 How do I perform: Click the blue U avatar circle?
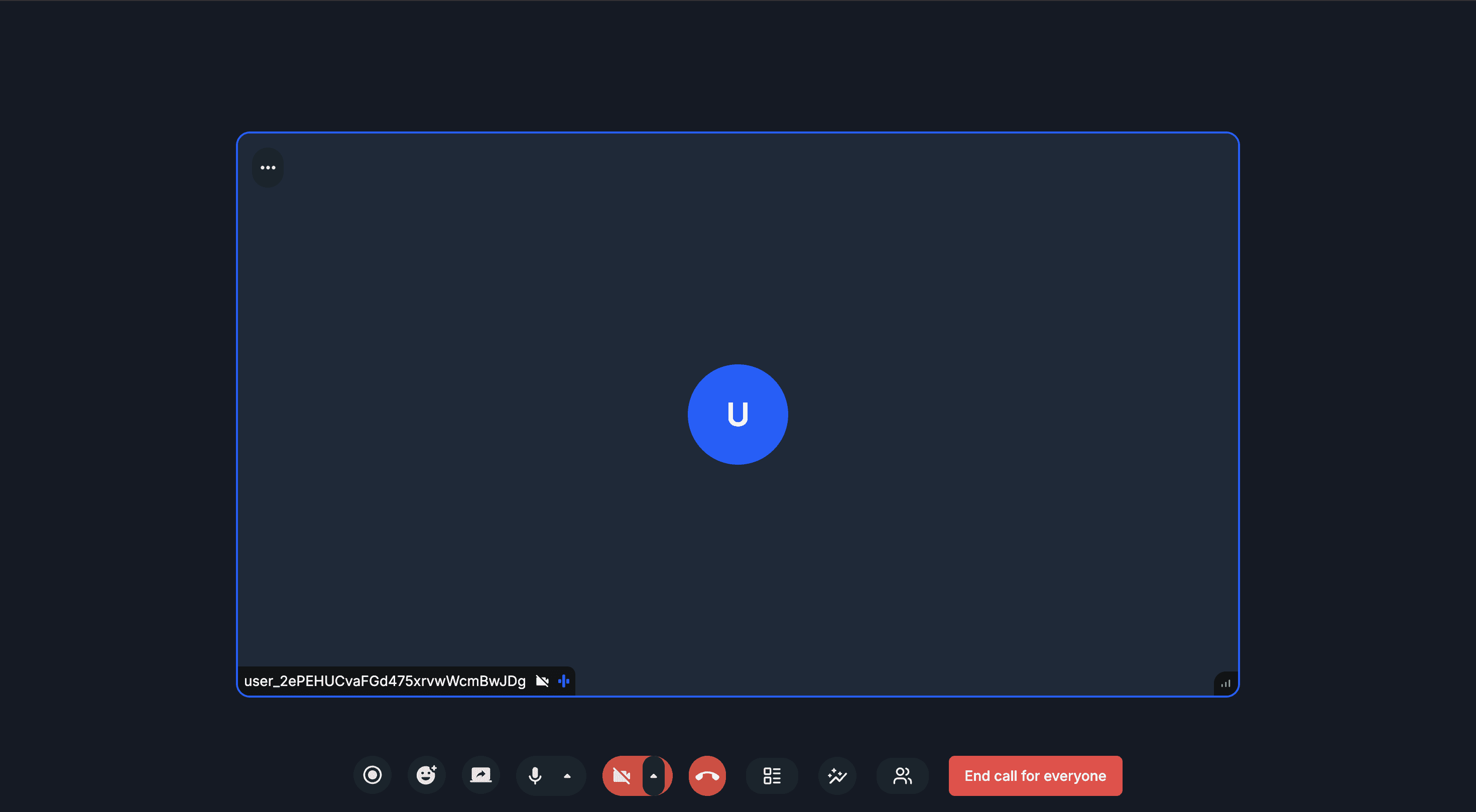737,414
